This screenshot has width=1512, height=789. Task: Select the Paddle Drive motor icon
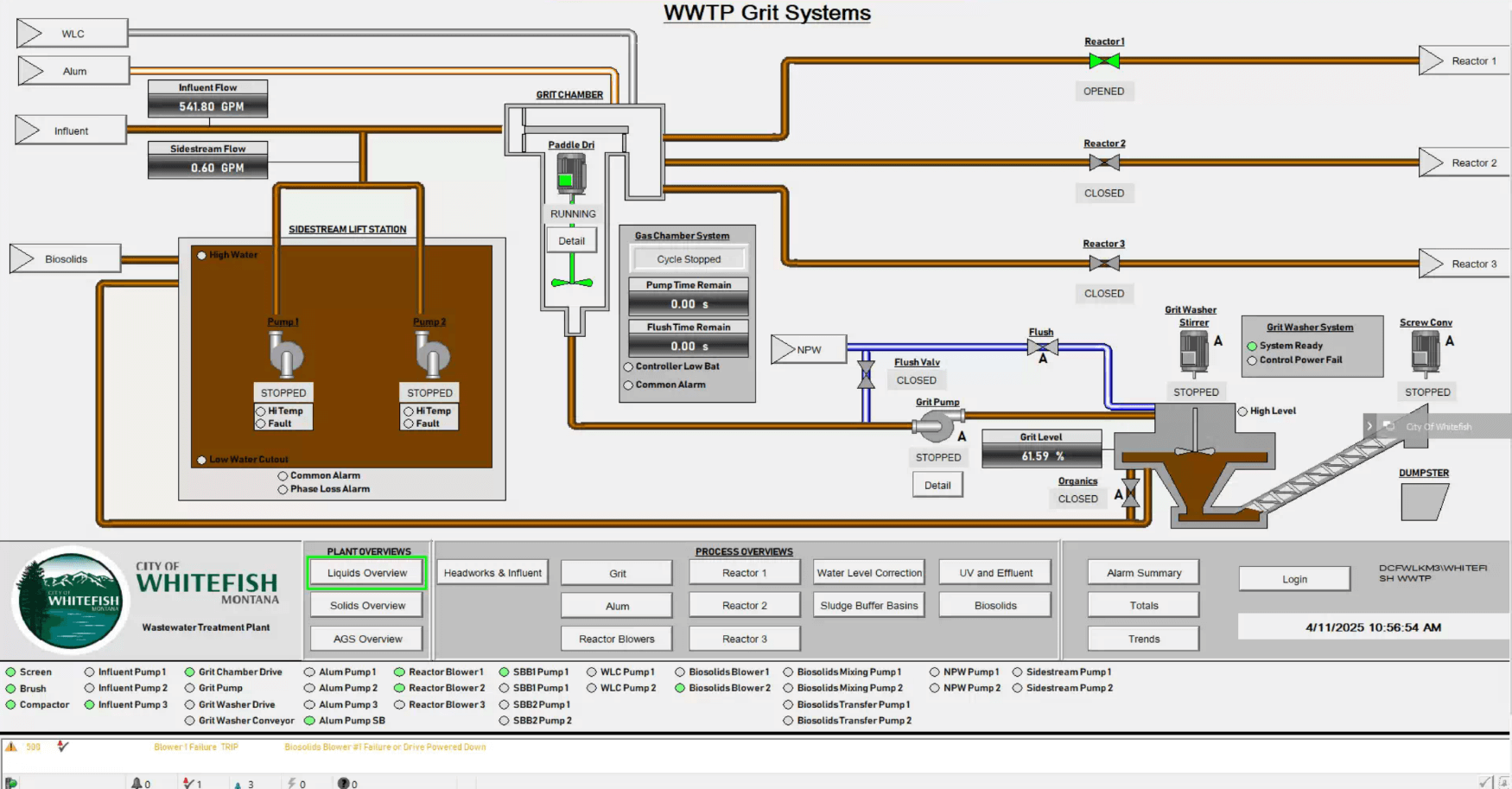click(x=570, y=175)
